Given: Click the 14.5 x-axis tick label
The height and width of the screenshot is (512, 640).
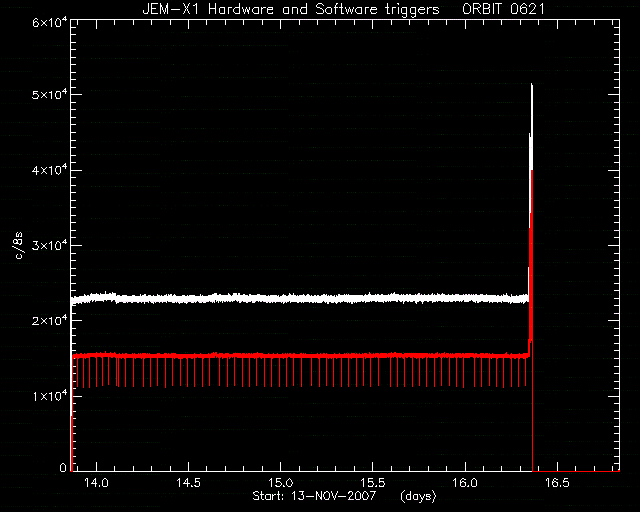Looking at the screenshot, I should coord(188,483).
